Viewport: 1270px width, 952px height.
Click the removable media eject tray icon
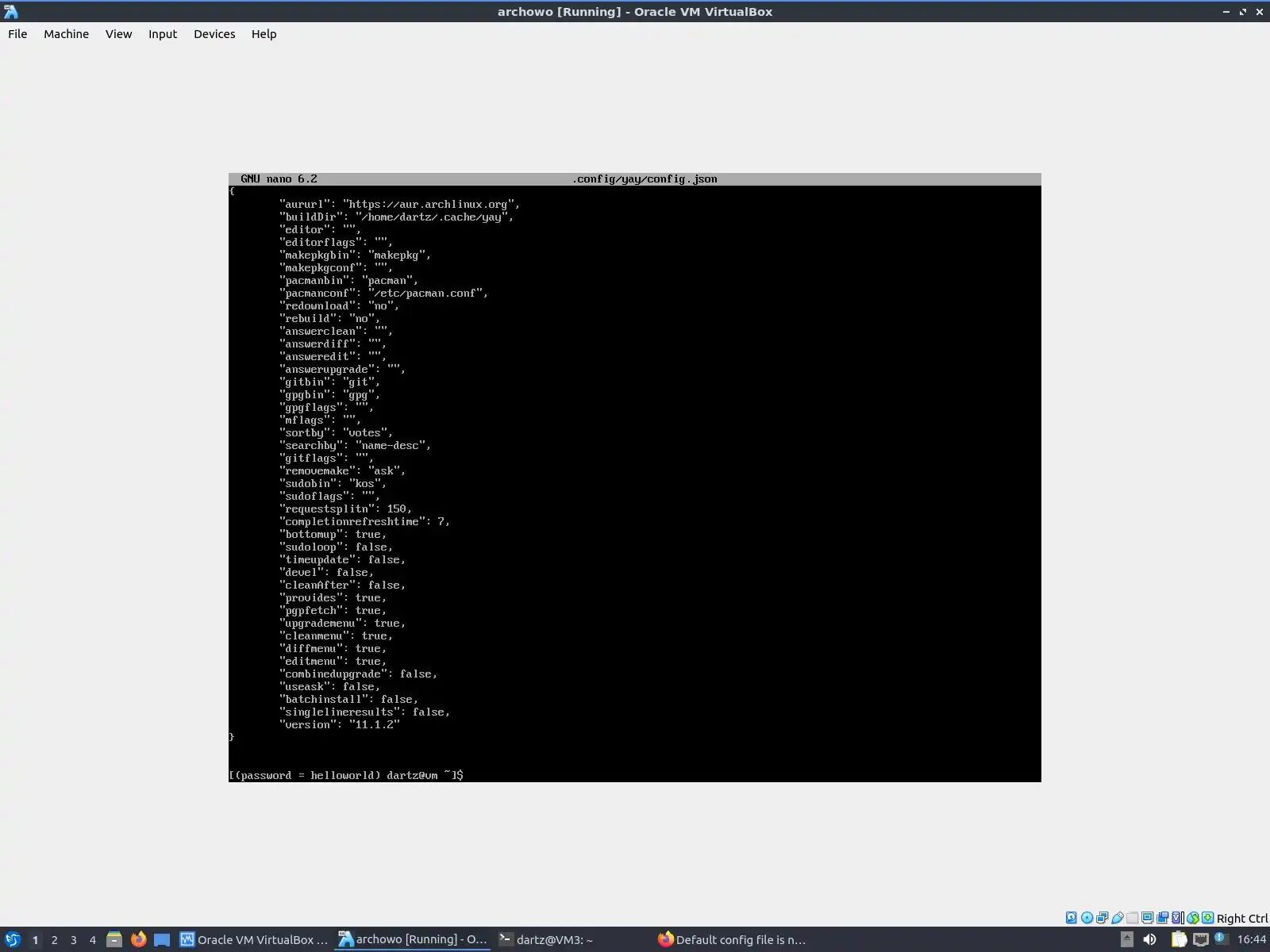(x=1126, y=940)
